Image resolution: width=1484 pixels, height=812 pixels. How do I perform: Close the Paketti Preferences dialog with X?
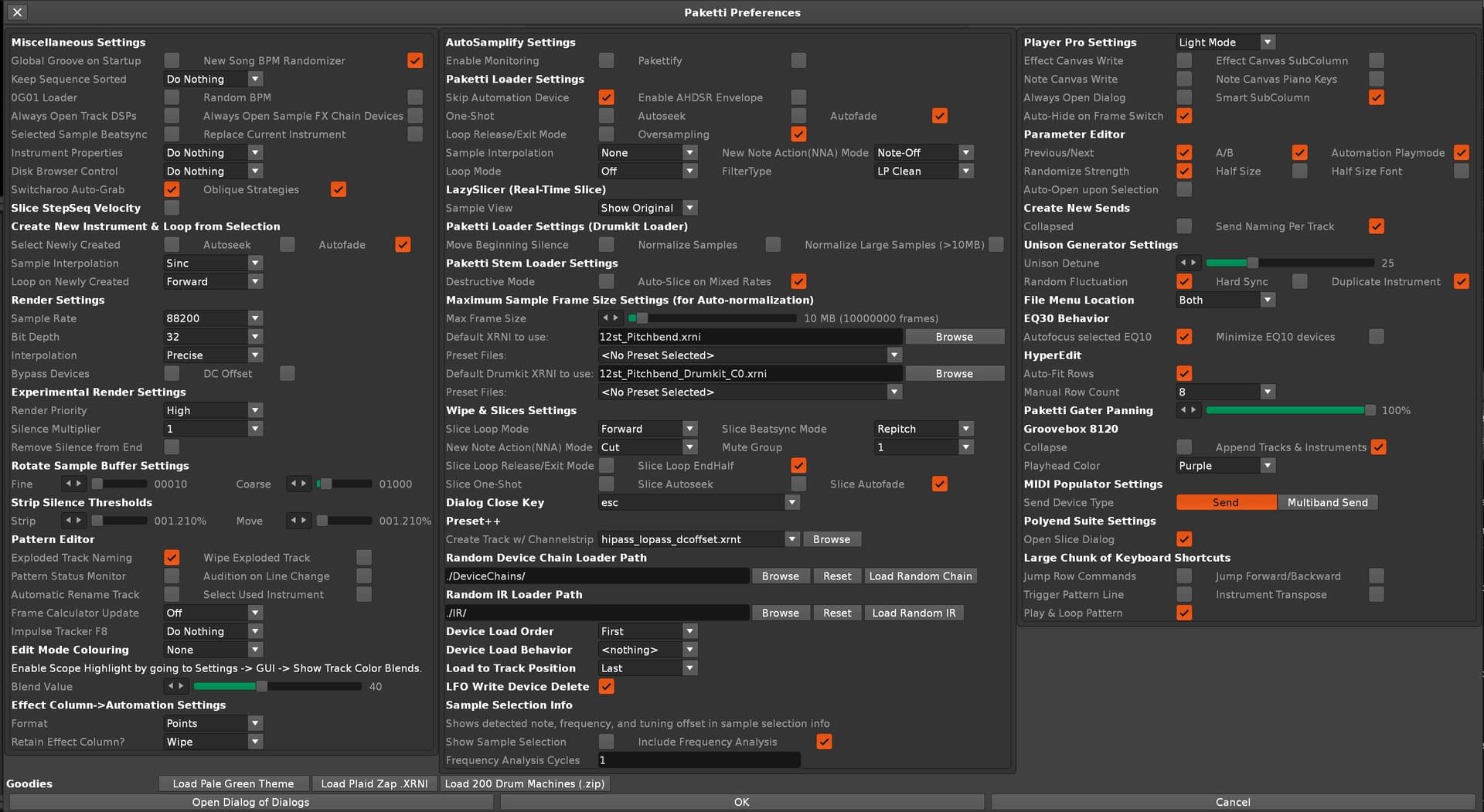(17, 12)
